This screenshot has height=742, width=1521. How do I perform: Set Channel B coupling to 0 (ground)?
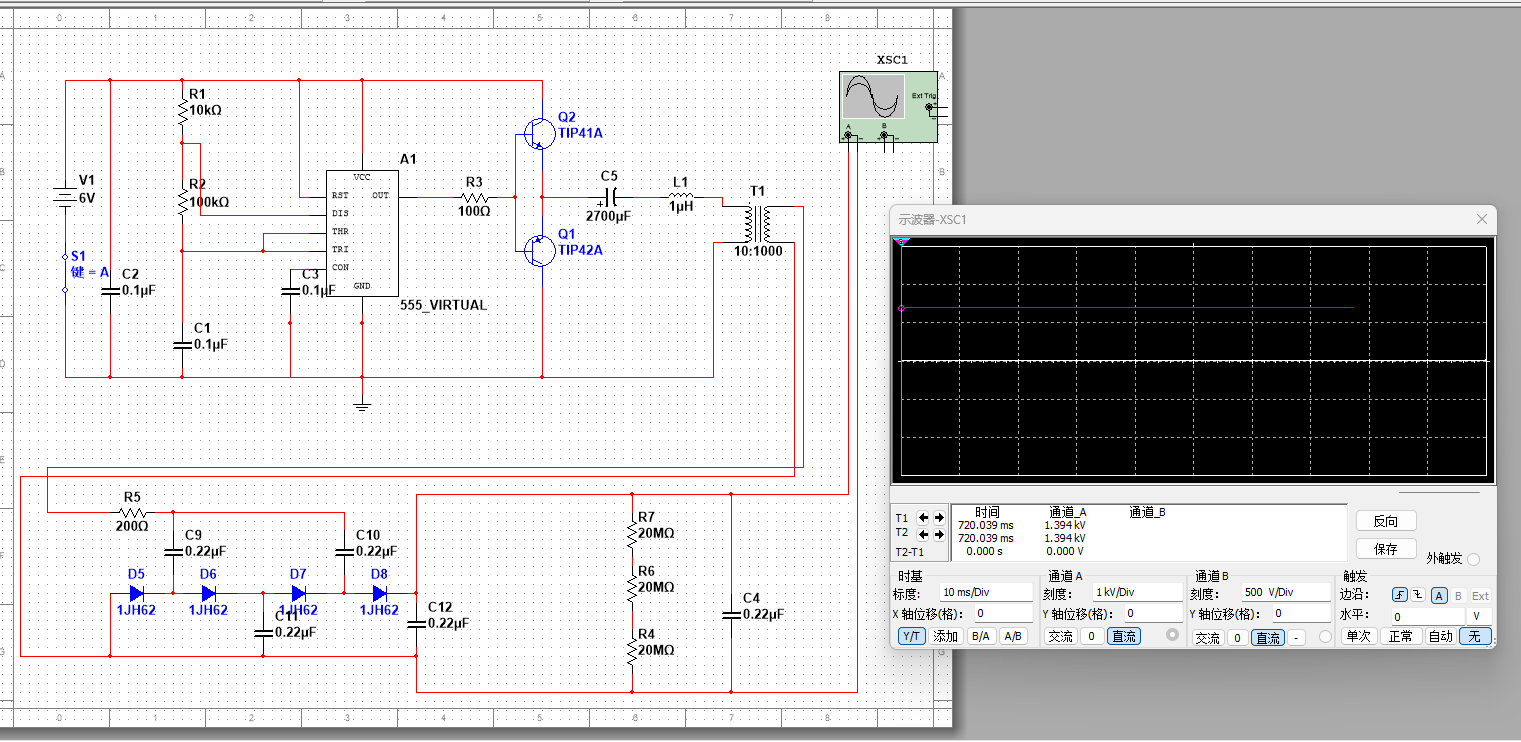click(x=1237, y=637)
